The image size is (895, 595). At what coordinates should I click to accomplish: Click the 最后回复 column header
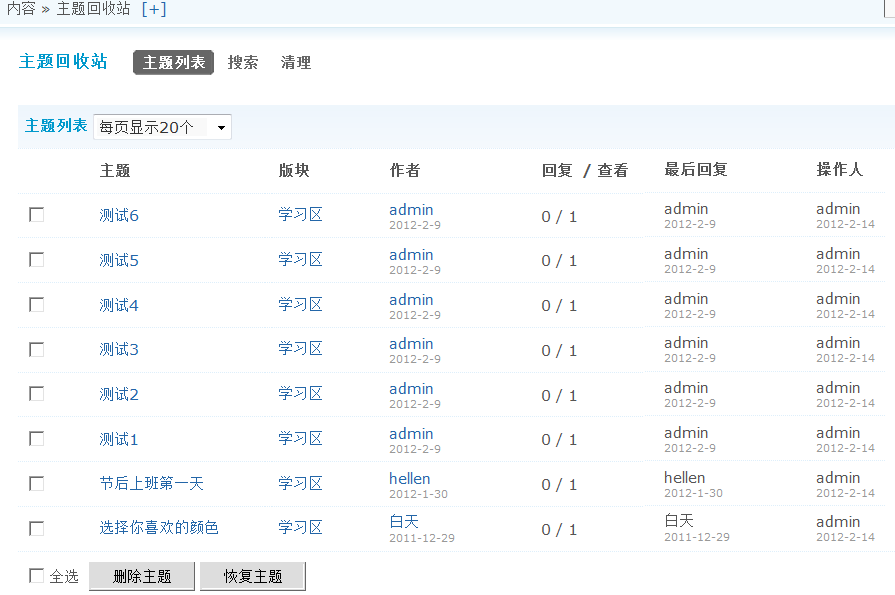695,170
